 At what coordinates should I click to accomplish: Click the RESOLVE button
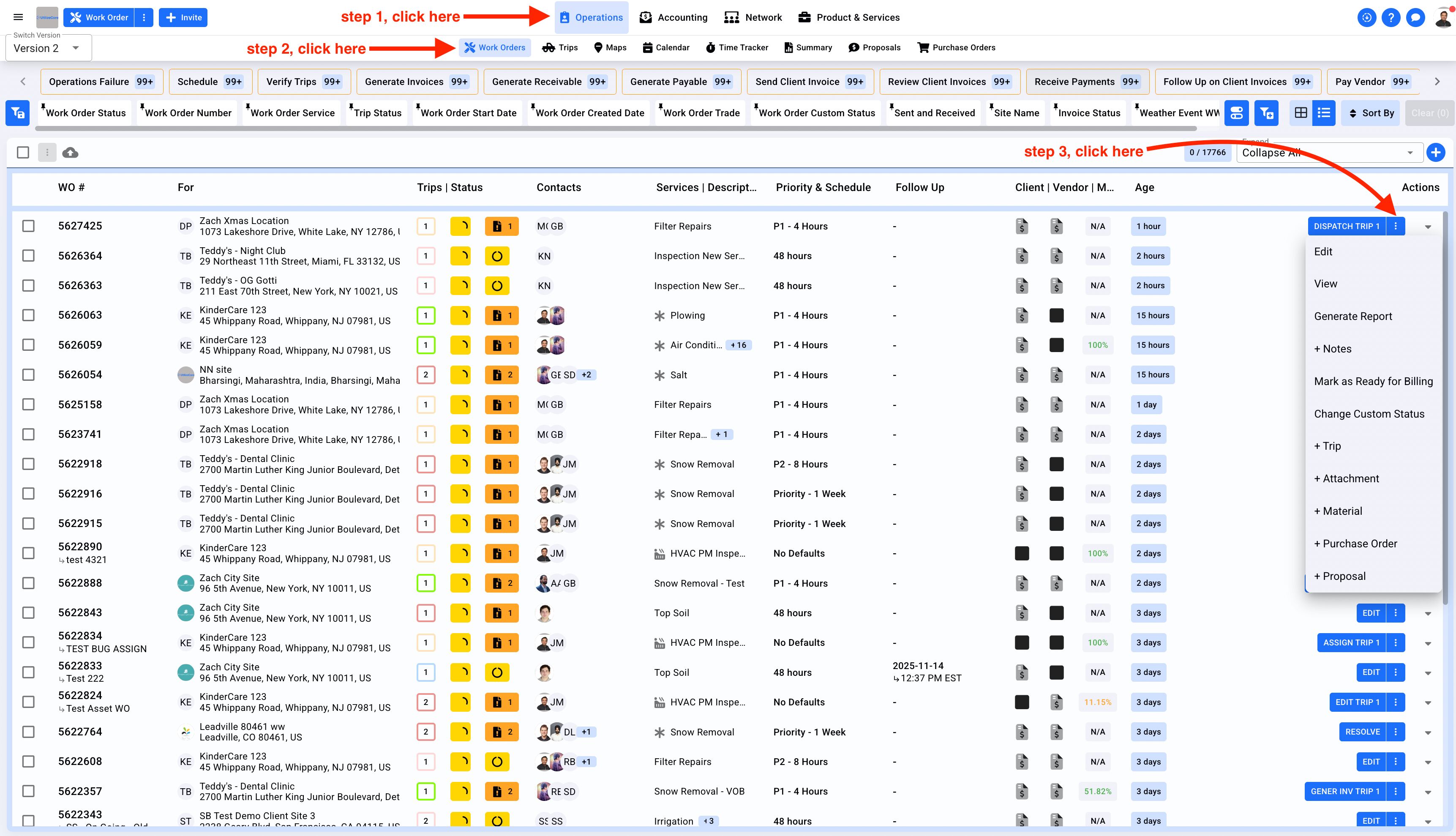click(x=1362, y=732)
